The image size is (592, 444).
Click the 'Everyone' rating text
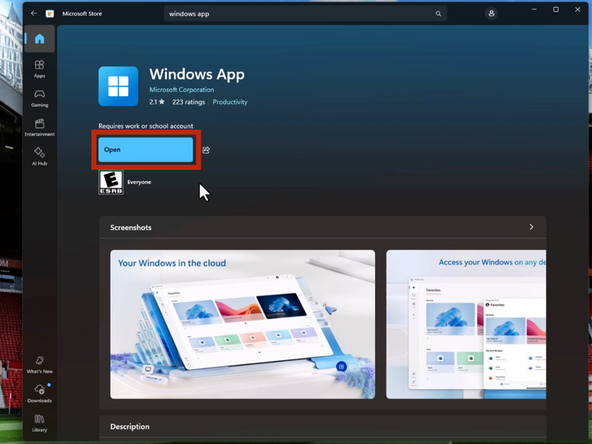tap(139, 182)
